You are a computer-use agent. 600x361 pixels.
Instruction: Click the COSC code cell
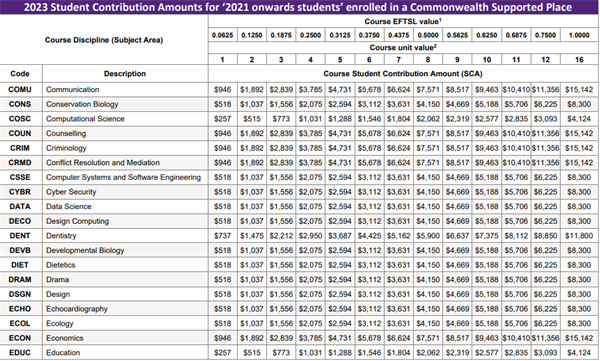[x=20, y=119]
